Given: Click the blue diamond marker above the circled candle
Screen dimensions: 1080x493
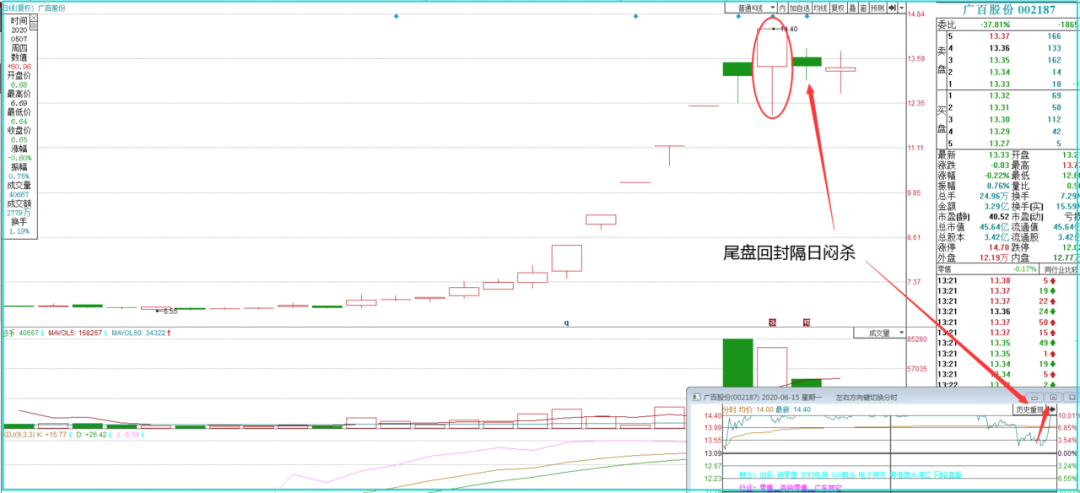Looking at the screenshot, I should click(x=773, y=16).
